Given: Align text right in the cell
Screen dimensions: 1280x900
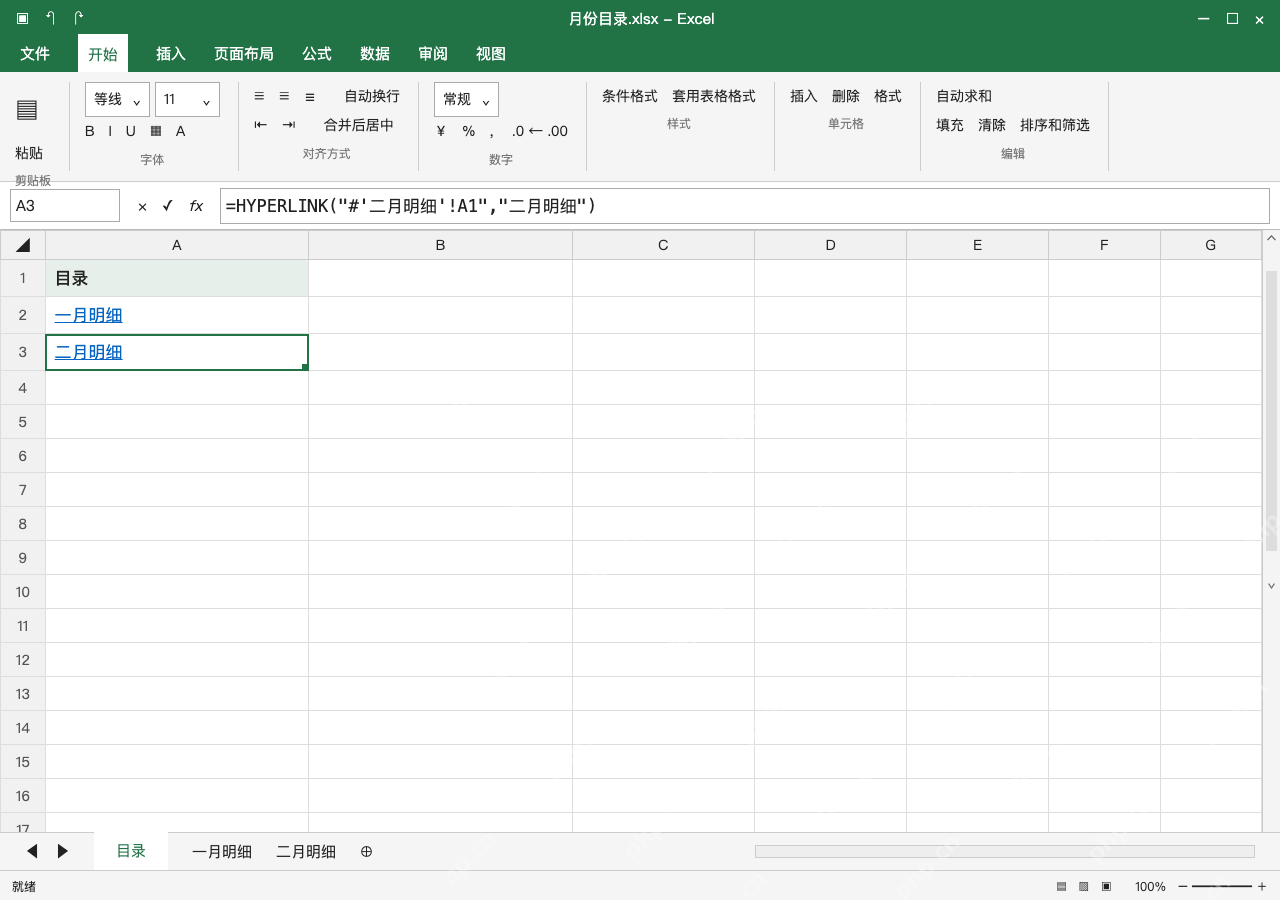Looking at the screenshot, I should pyautogui.click(x=310, y=96).
